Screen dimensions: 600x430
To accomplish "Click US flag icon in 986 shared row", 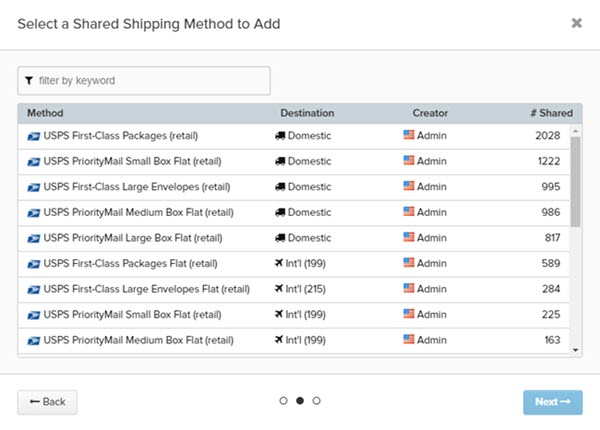I will 409,212.
